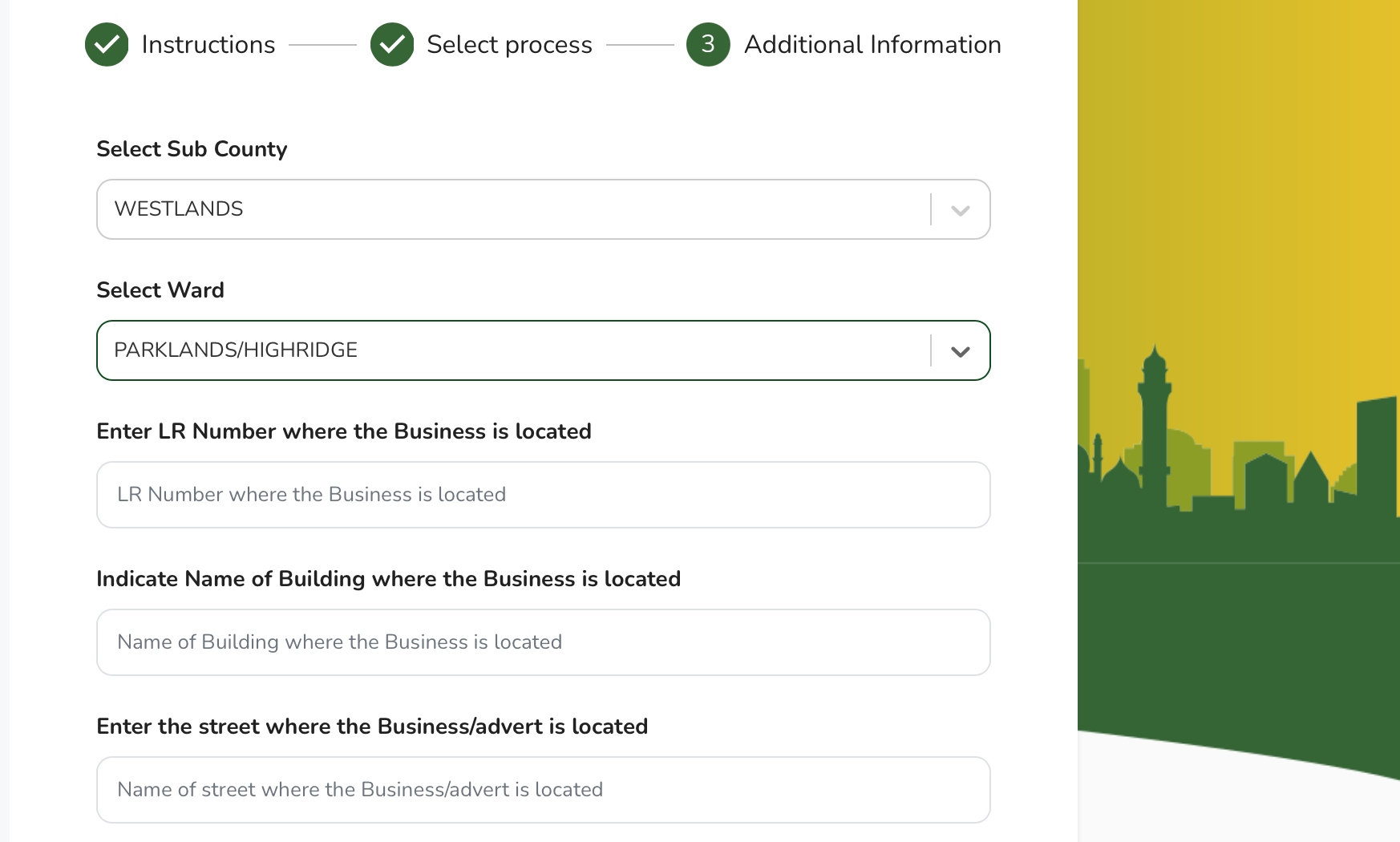Screen dimensions: 1400x842
Task: Select the Additional Information step label
Action: pyautogui.click(x=872, y=44)
